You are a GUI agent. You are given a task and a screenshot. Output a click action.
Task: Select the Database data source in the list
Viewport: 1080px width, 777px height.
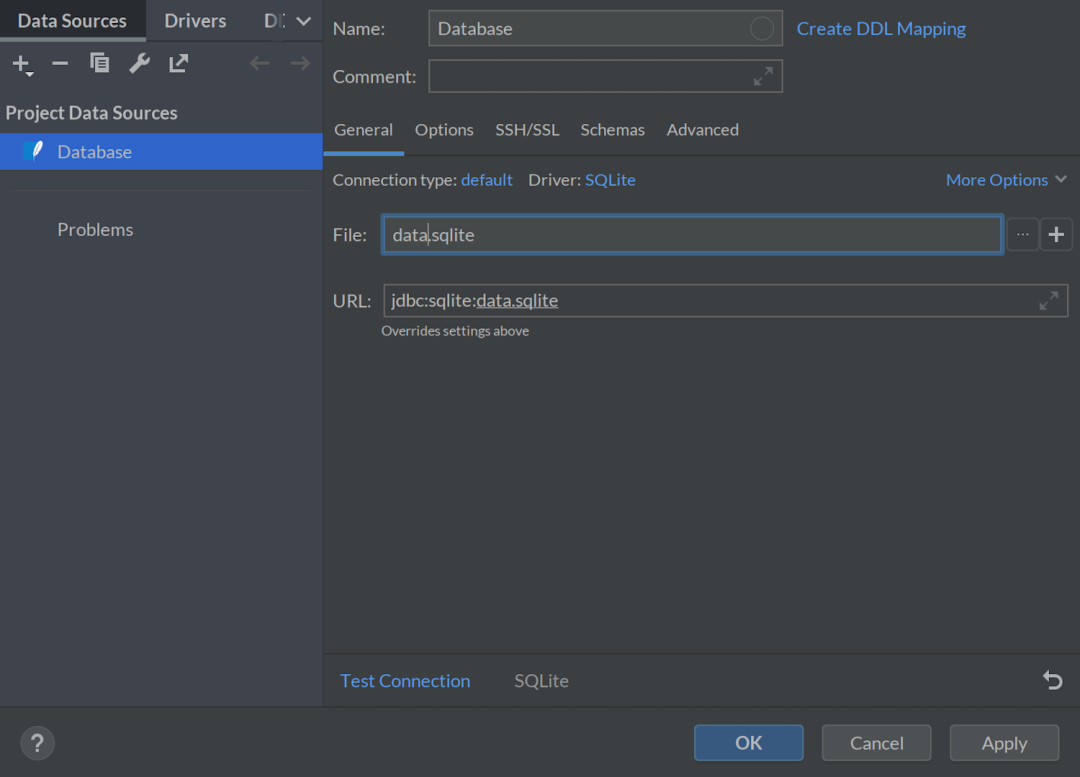click(x=161, y=152)
